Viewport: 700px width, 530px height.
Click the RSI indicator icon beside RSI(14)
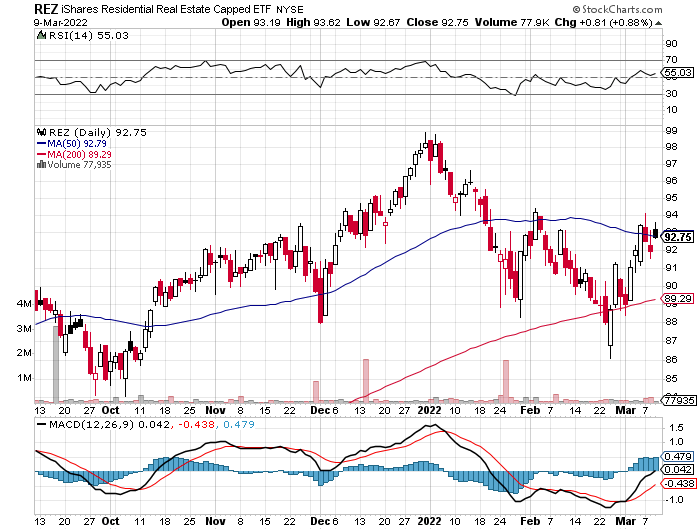[x=42, y=35]
